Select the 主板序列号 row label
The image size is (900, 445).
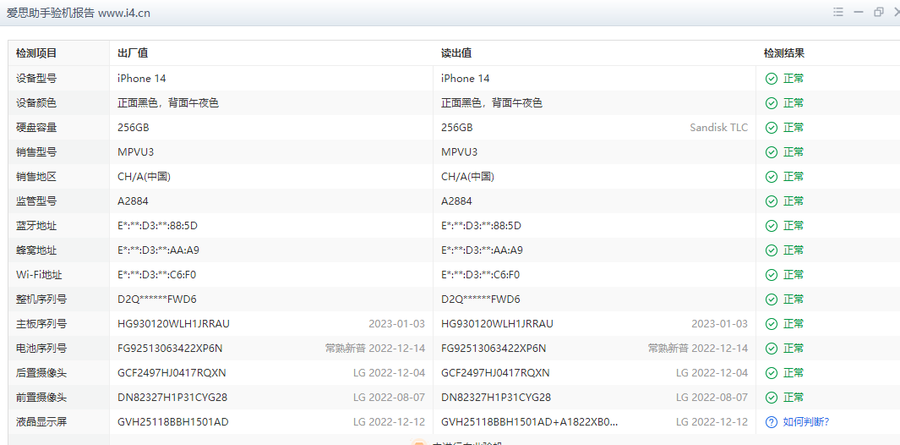(x=41, y=324)
